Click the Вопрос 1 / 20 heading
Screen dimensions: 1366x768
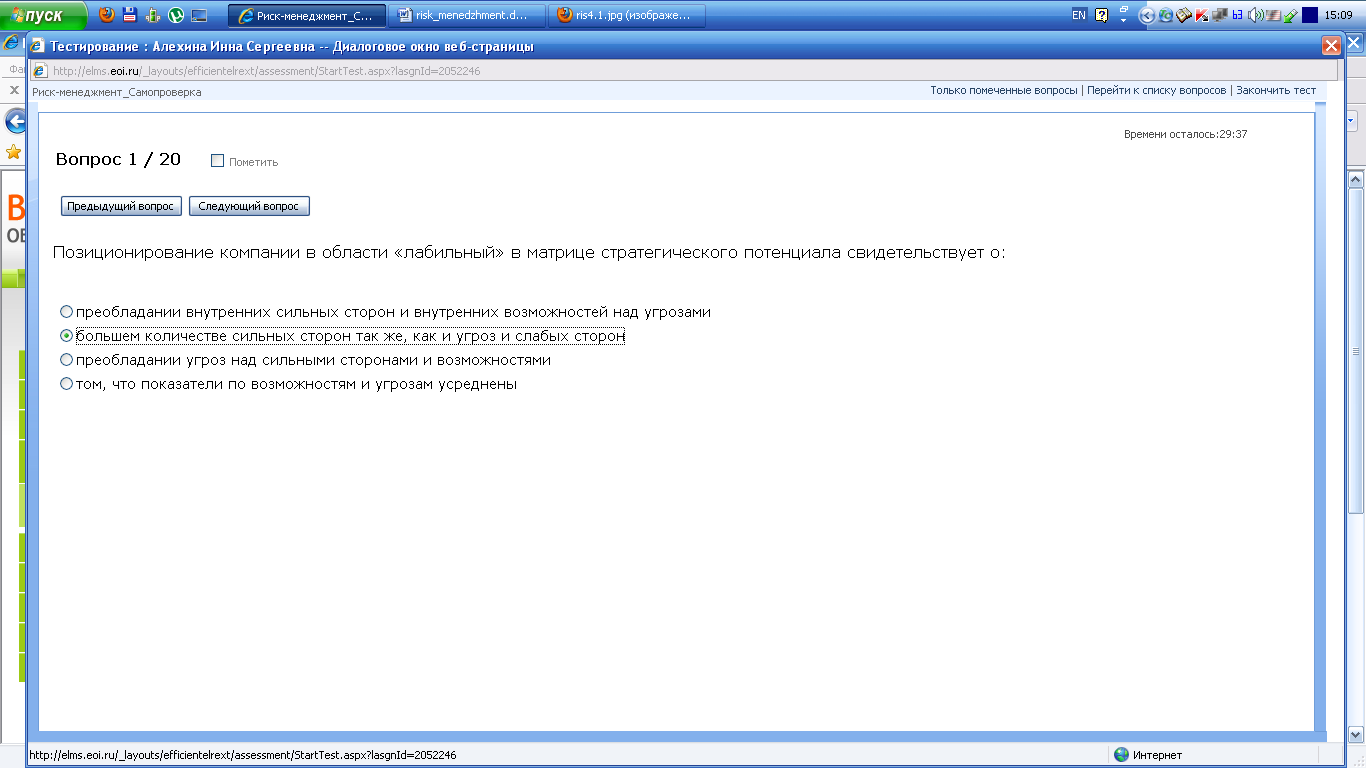[118, 160]
